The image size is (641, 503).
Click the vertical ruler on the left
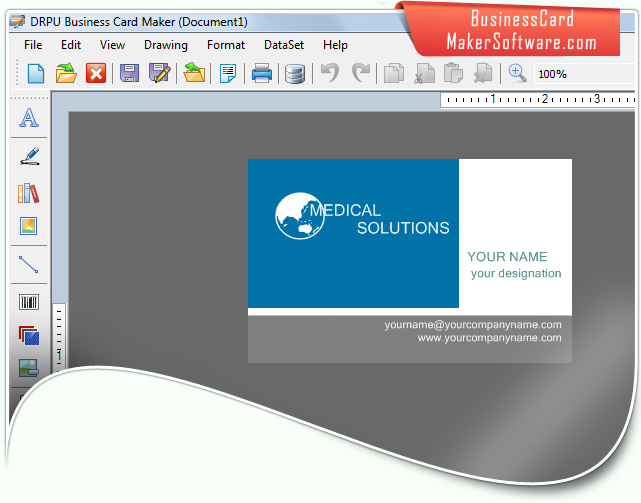click(59, 337)
